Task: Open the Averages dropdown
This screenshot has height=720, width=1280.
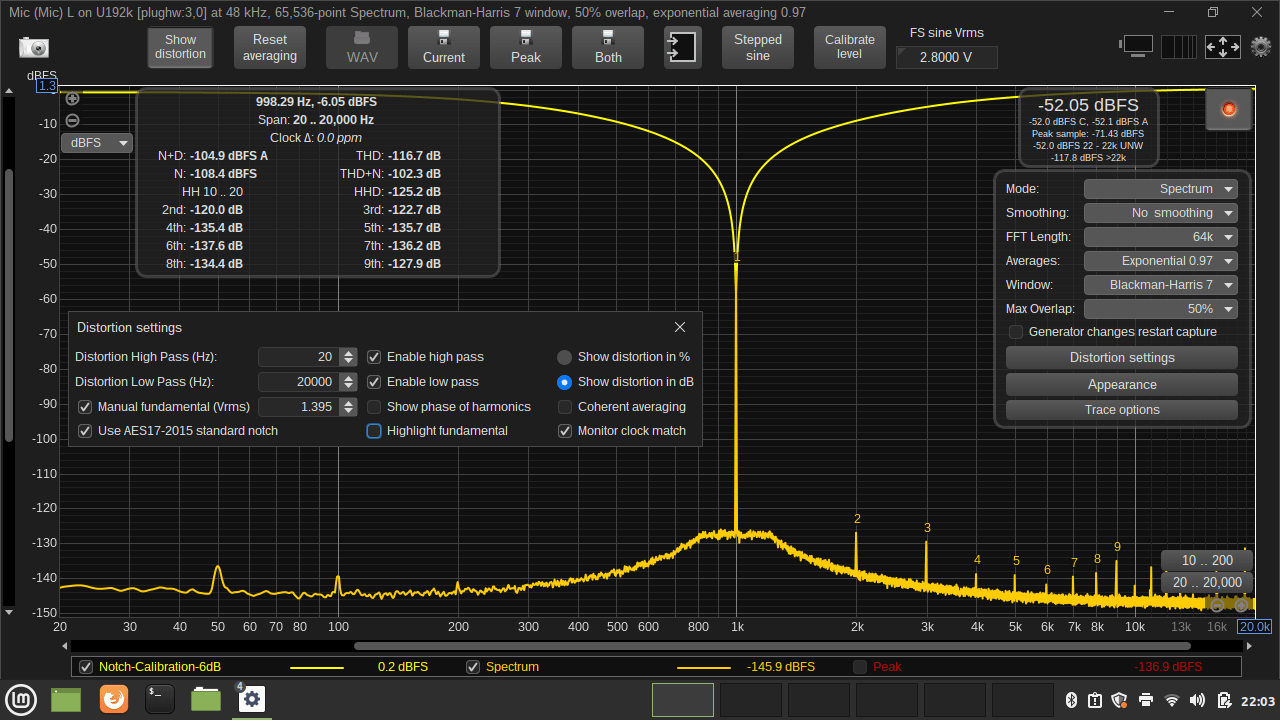Action: click(x=1161, y=261)
